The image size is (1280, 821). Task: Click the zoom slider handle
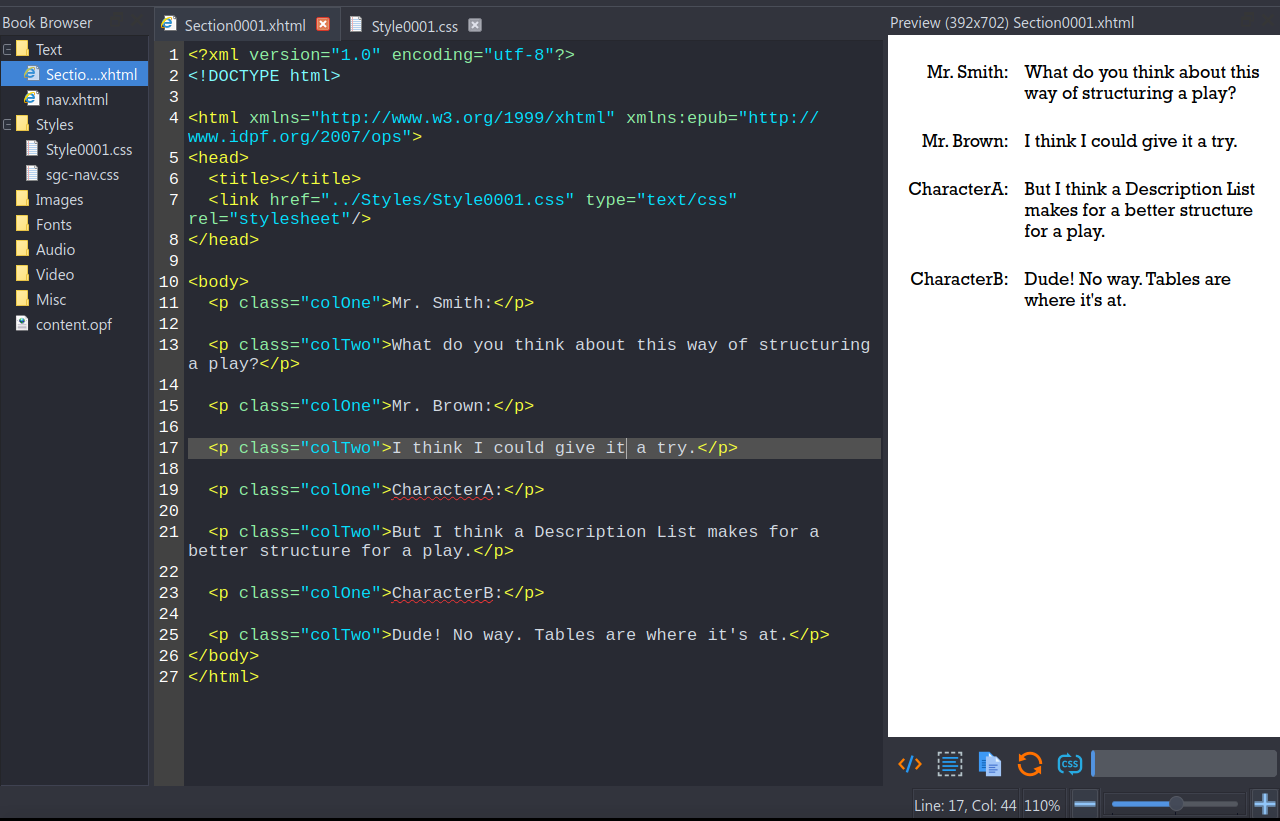[1176, 804]
